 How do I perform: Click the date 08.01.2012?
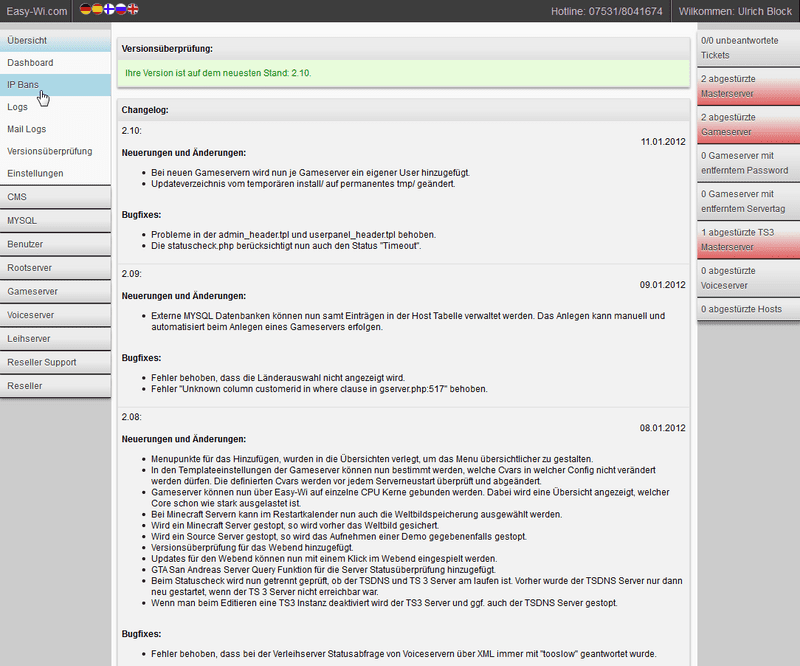click(x=662, y=428)
